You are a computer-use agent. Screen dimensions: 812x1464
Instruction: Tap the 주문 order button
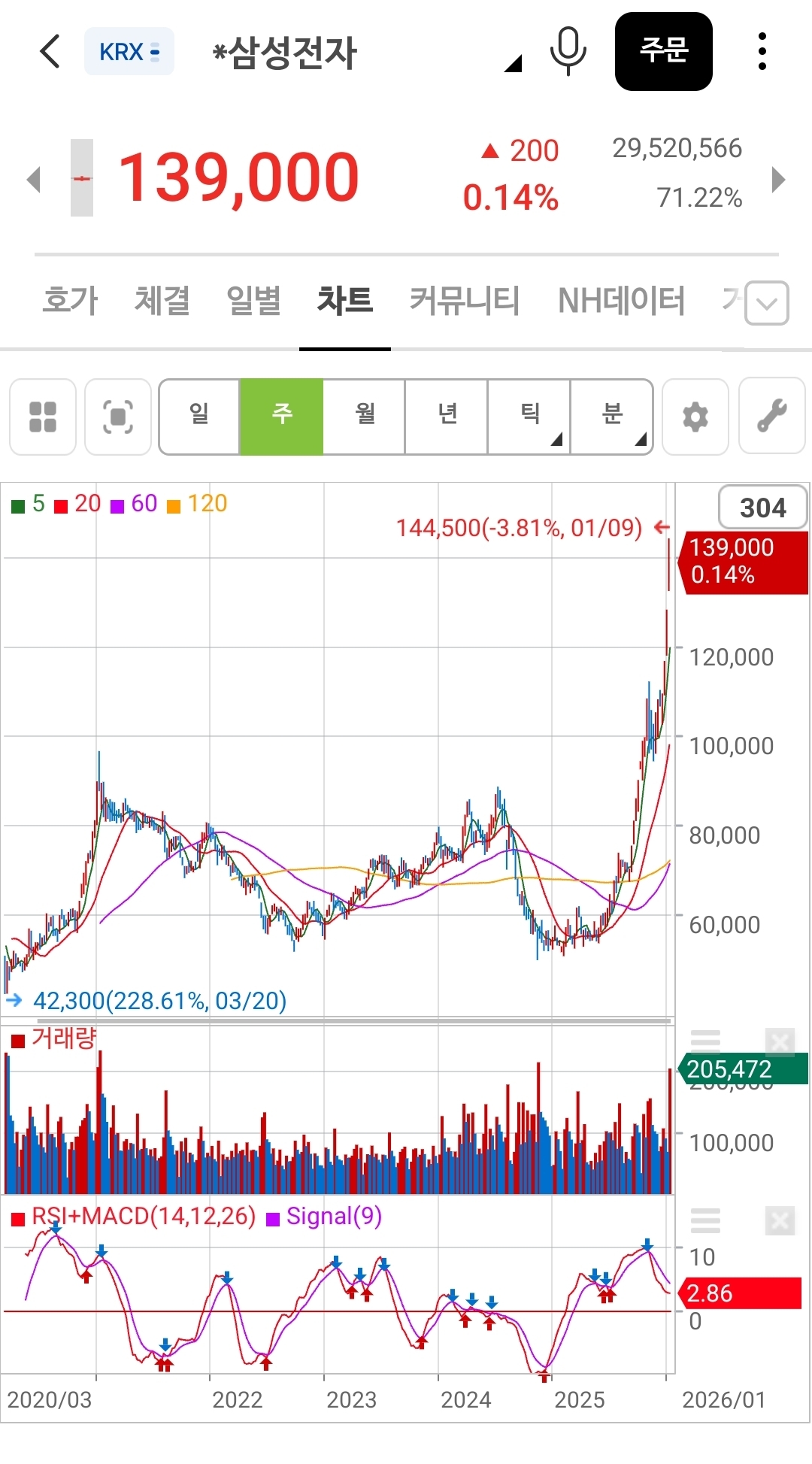click(x=664, y=51)
